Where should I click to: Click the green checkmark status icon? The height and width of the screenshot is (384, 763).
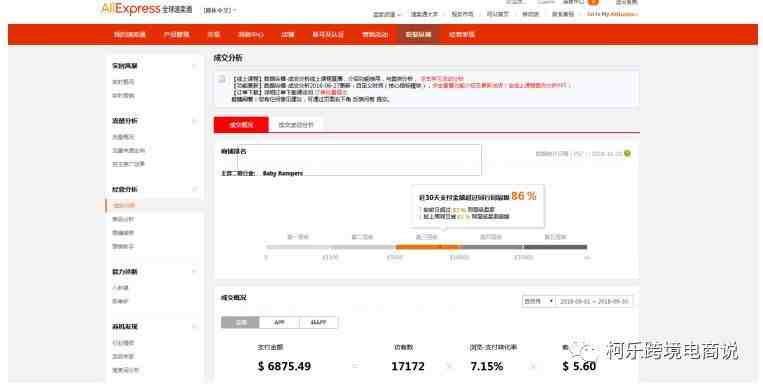point(627,153)
